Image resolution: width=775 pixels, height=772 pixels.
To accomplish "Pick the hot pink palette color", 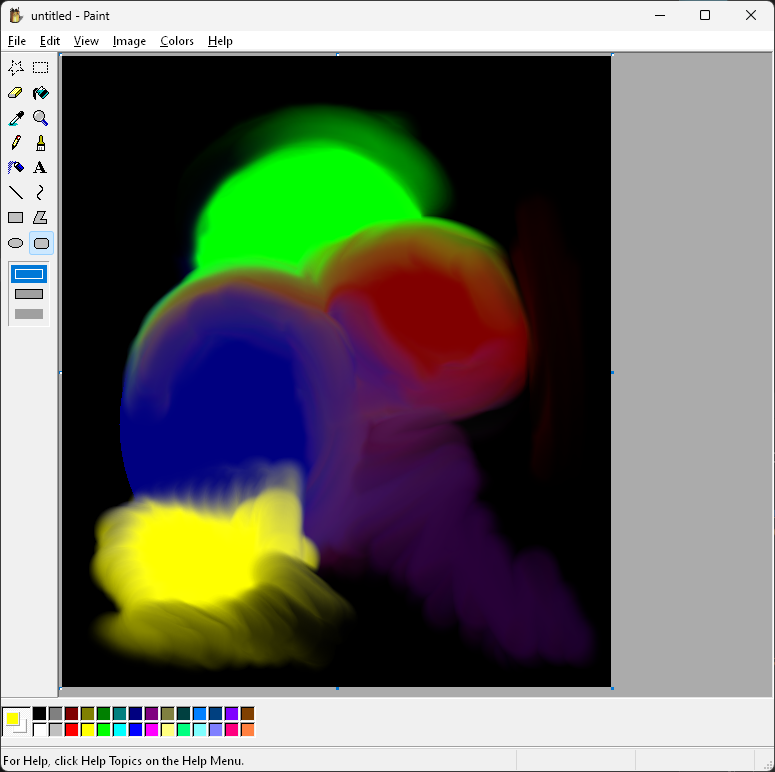I will coord(232,729).
